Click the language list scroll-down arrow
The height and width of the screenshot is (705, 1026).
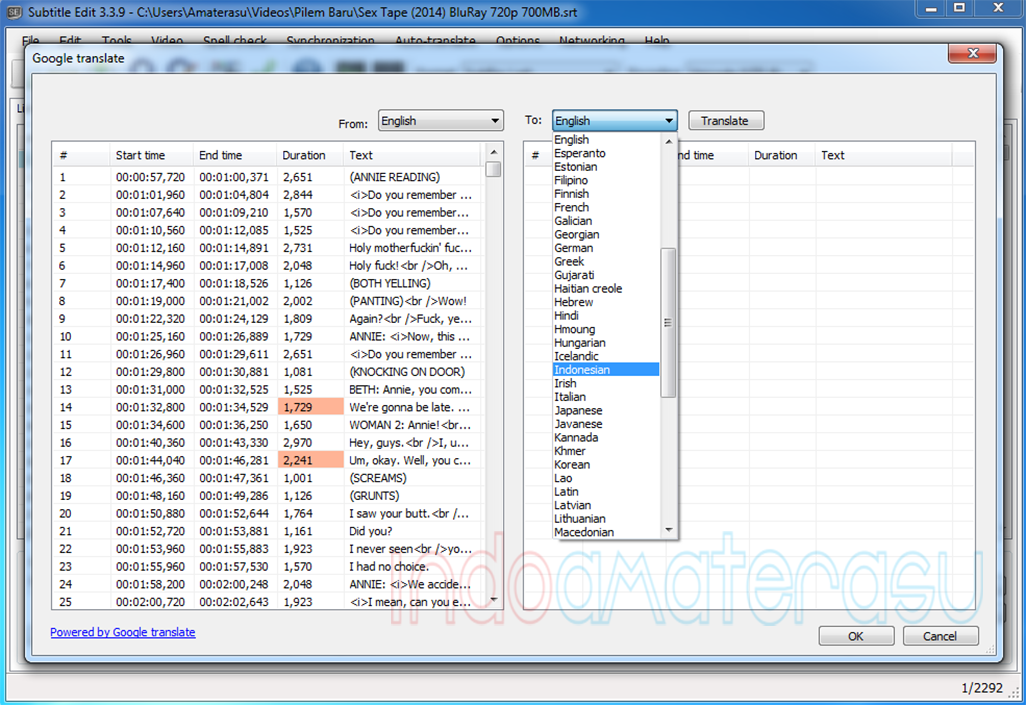(x=668, y=530)
